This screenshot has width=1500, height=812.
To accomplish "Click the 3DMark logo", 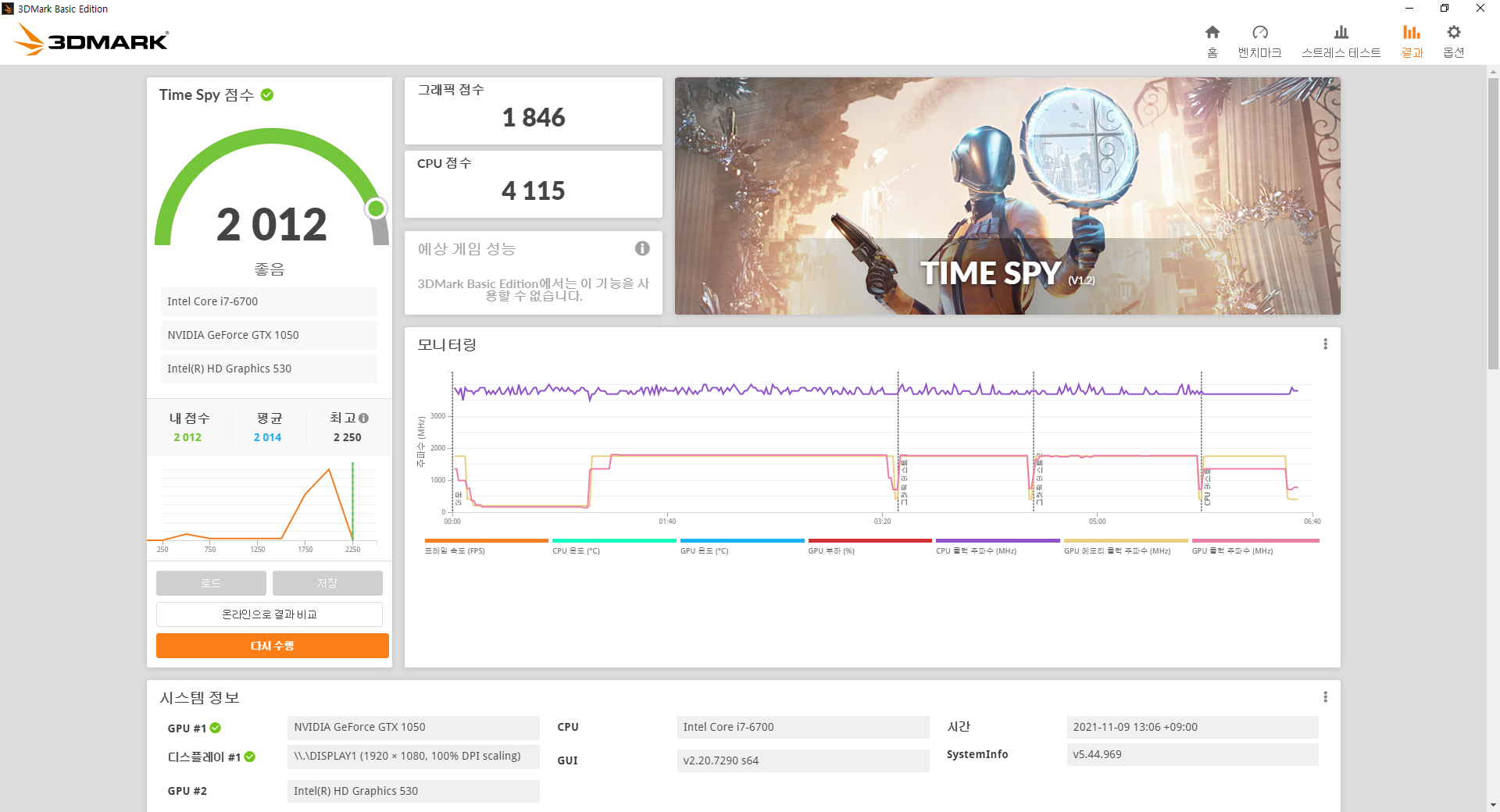I will [91, 40].
